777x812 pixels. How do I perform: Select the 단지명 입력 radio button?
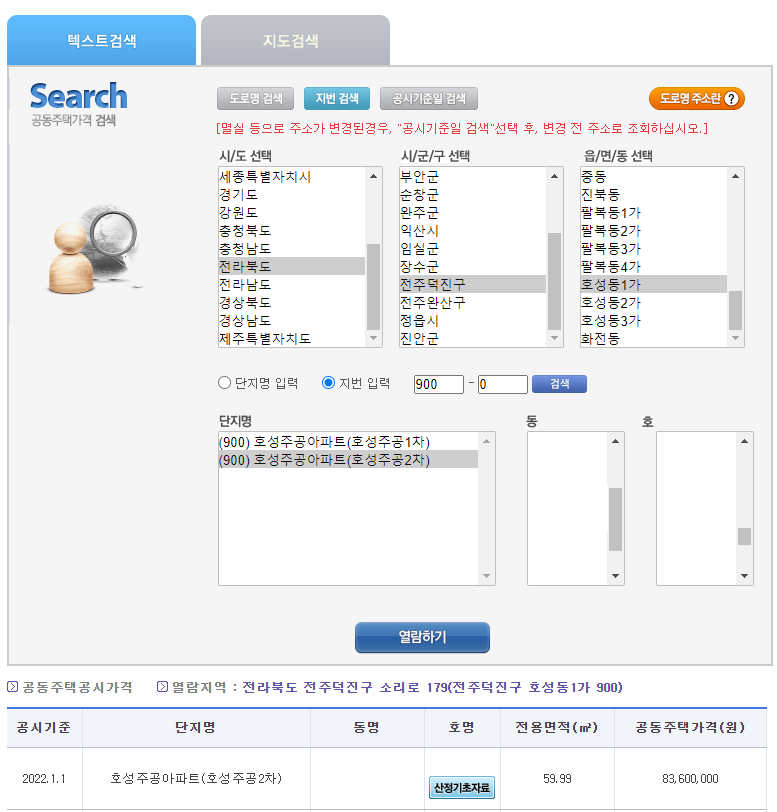pos(224,383)
